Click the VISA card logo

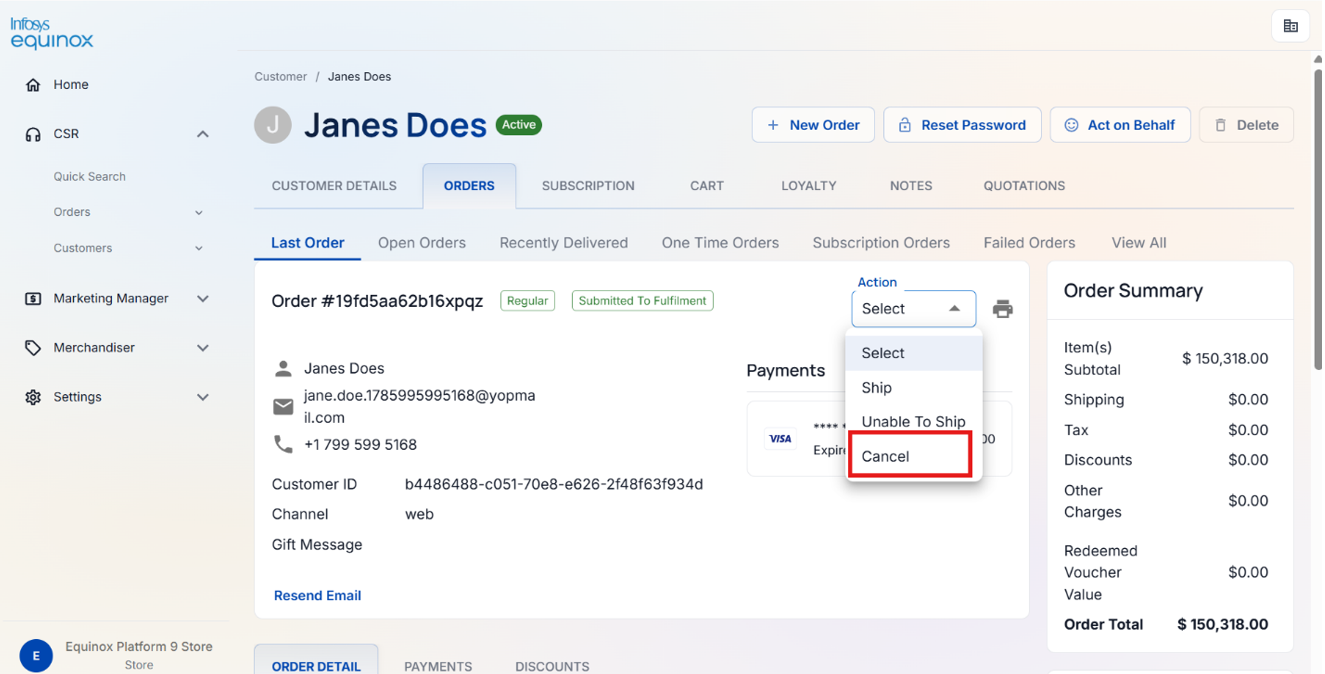point(780,439)
